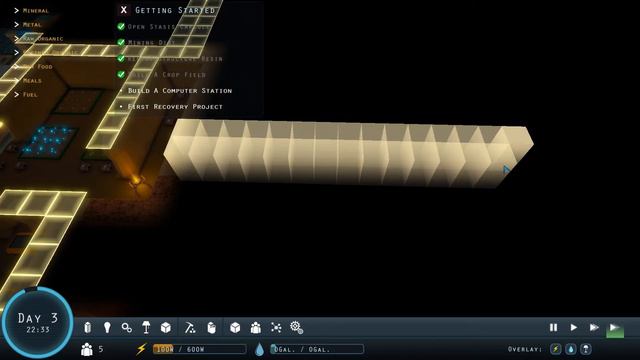The width and height of the screenshot is (640, 360).
Task: Open the gear settings icon
Action: point(296,327)
